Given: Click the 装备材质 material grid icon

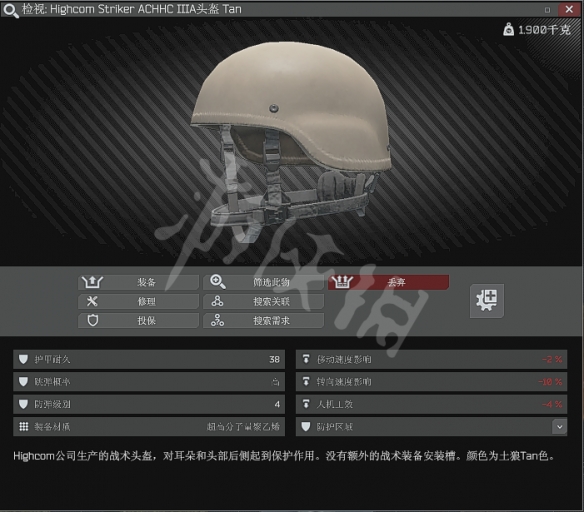Looking at the screenshot, I should [x=24, y=427].
